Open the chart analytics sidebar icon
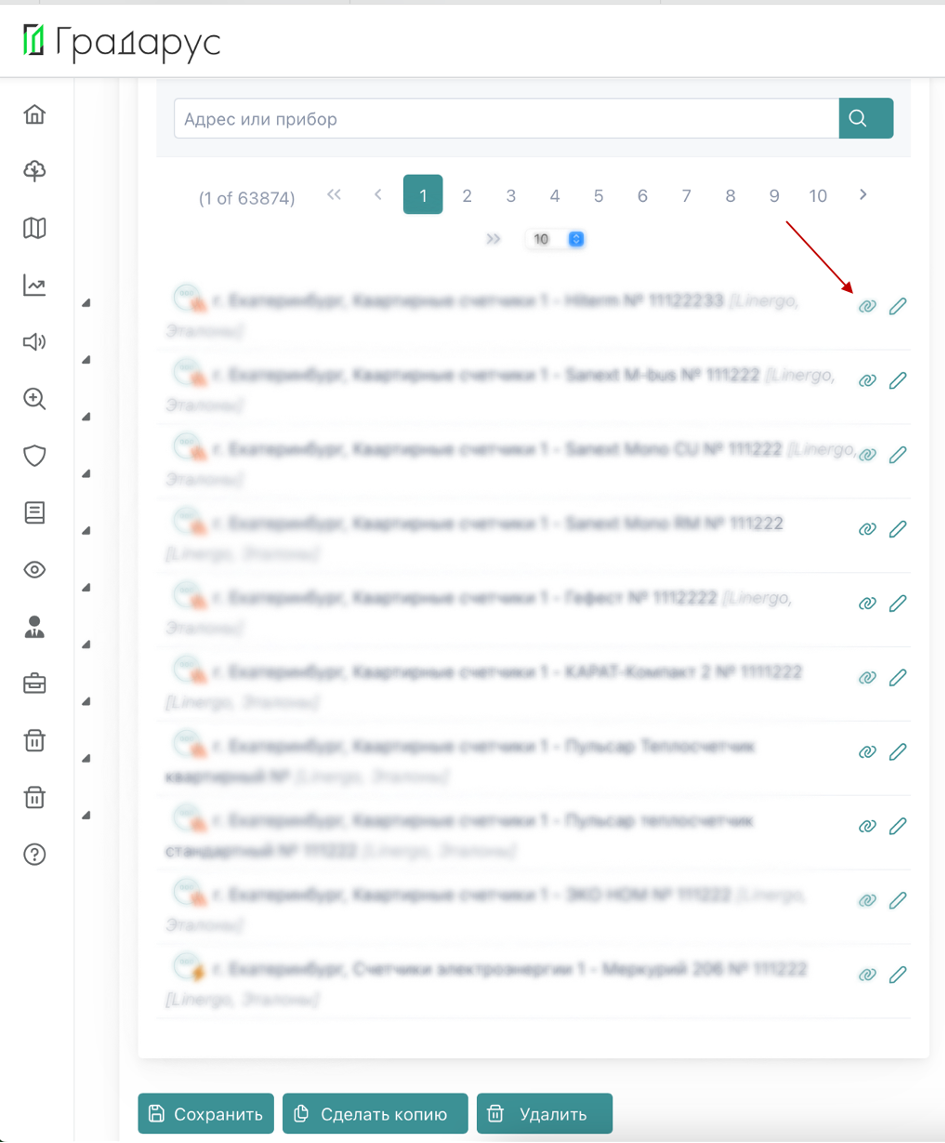This screenshot has height=1143, width=945. click(35, 286)
